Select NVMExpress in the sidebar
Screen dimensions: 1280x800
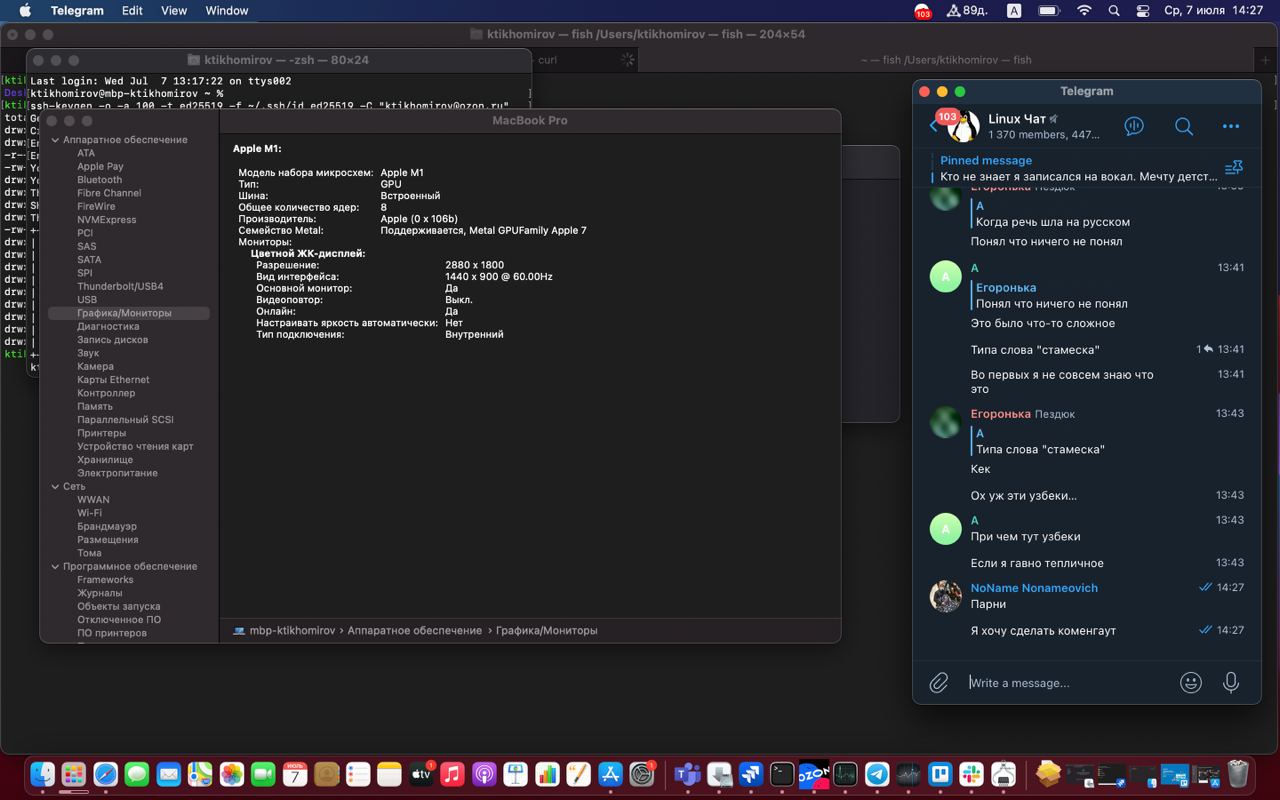(107, 220)
